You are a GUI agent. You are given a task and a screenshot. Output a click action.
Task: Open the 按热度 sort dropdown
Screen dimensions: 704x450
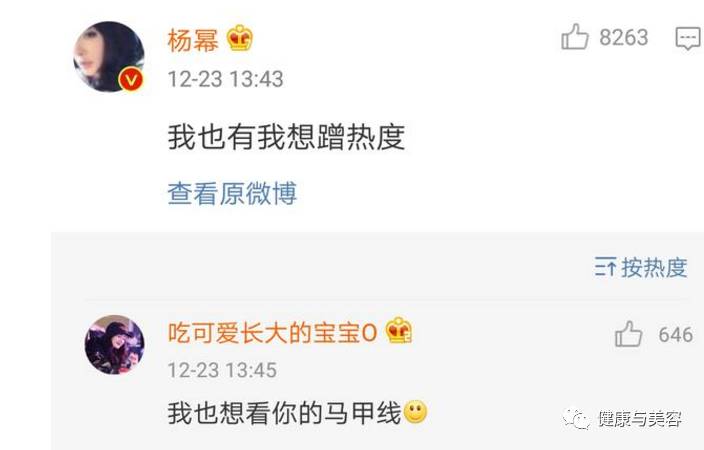pyautogui.click(x=641, y=268)
